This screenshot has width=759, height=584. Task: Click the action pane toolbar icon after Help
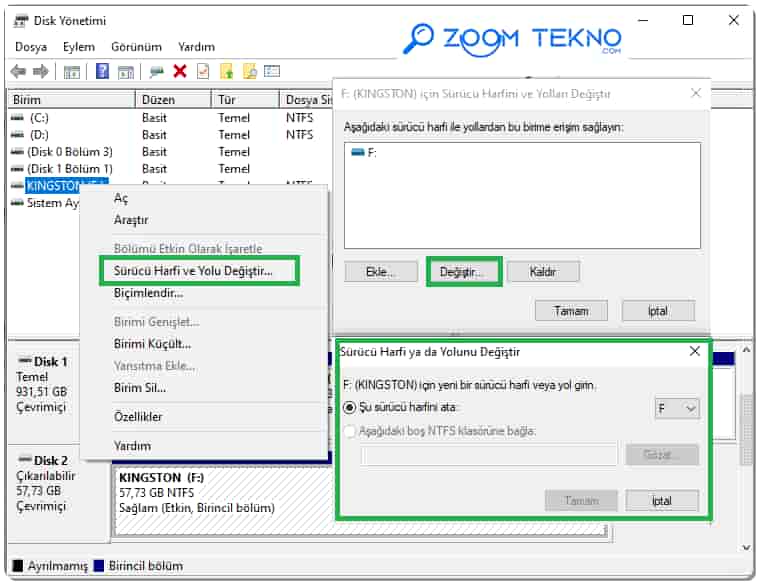(x=126, y=72)
